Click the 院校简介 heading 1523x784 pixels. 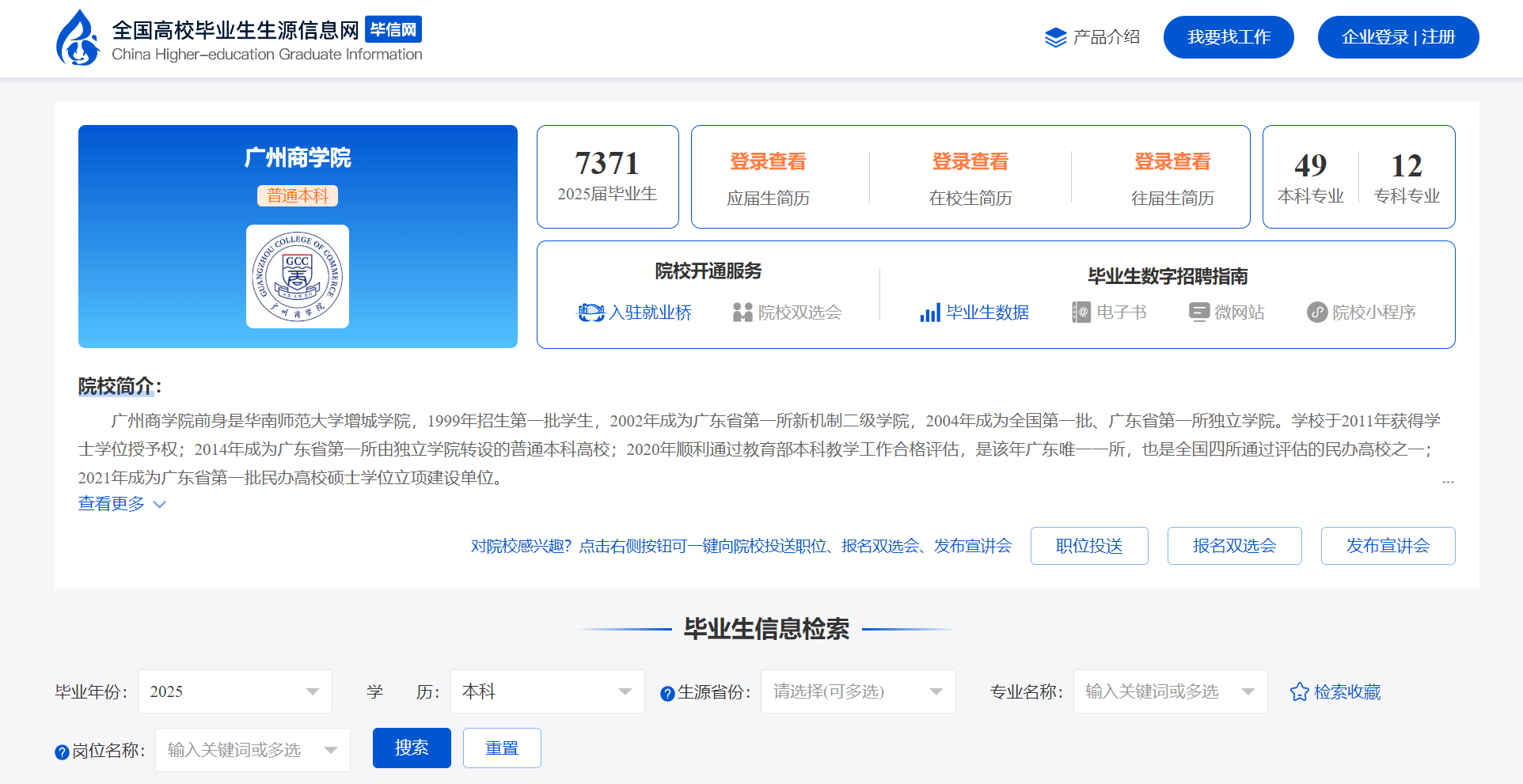tap(120, 386)
